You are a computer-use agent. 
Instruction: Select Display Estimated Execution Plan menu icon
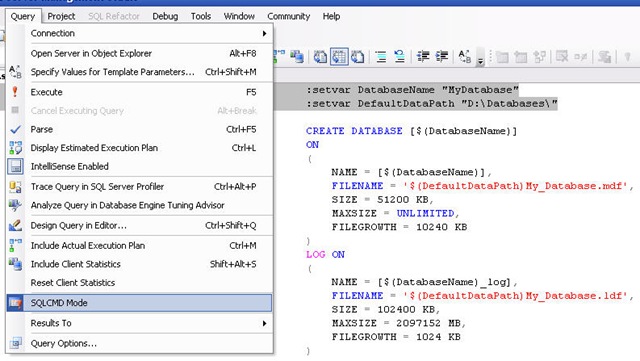pos(16,148)
